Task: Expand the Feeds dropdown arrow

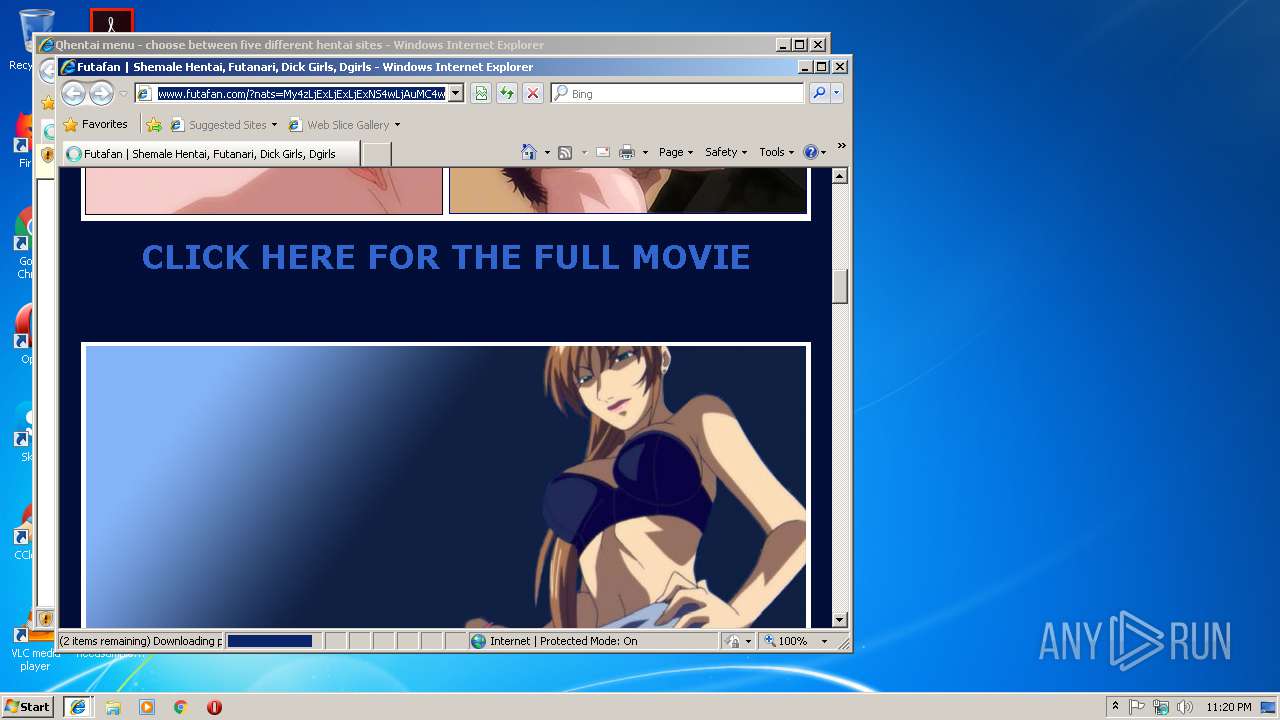Action: click(584, 153)
